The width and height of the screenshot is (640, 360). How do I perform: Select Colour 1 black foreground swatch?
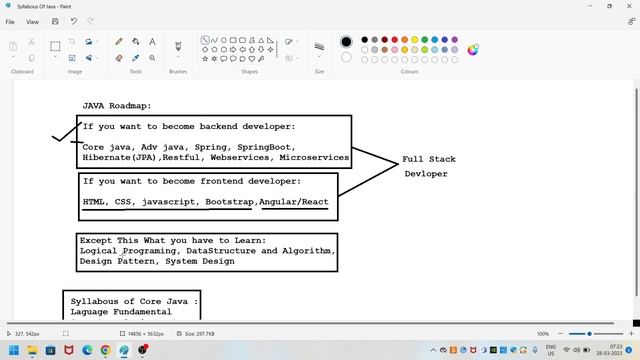click(x=346, y=42)
